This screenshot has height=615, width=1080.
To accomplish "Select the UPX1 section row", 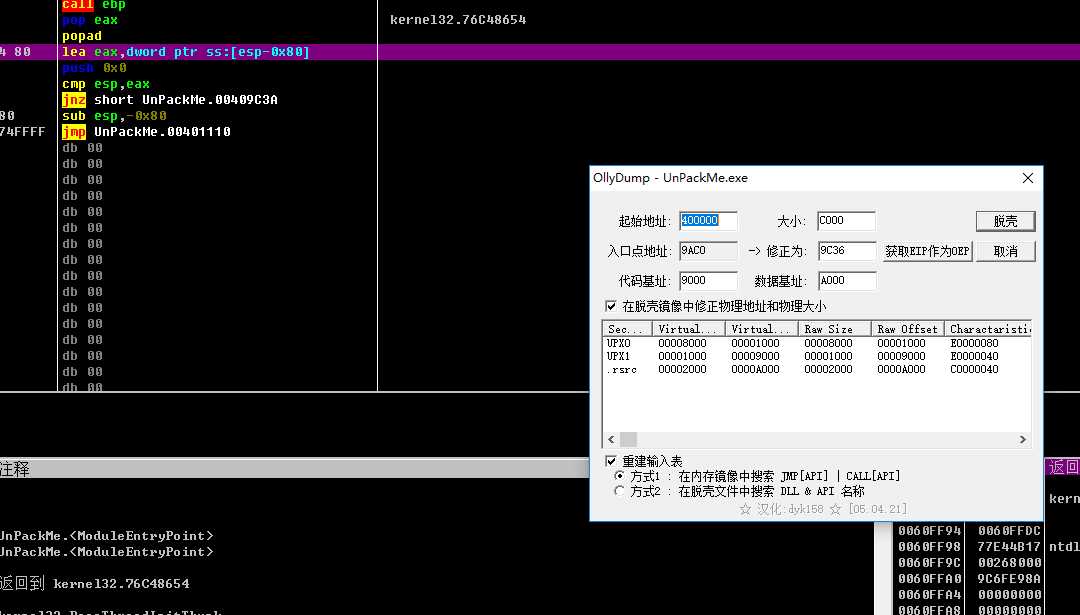I will 817,356.
